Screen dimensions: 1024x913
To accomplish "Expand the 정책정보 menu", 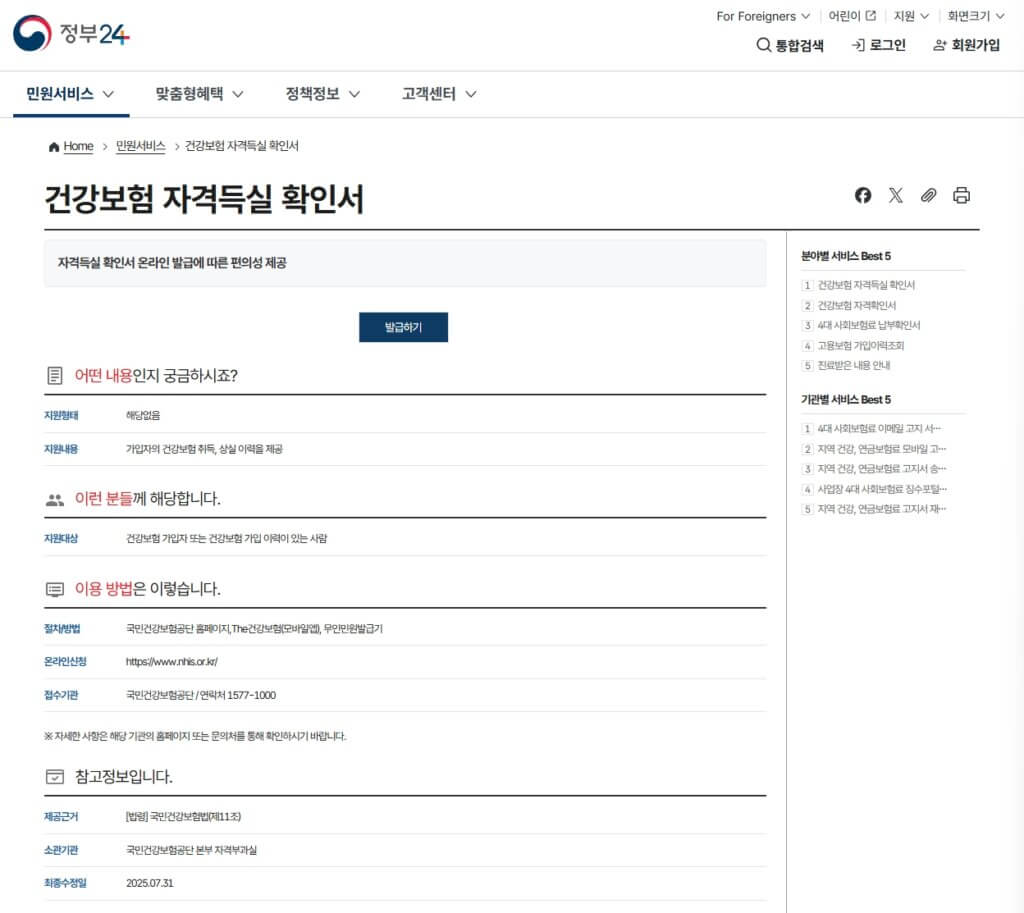I will pyautogui.click(x=322, y=94).
